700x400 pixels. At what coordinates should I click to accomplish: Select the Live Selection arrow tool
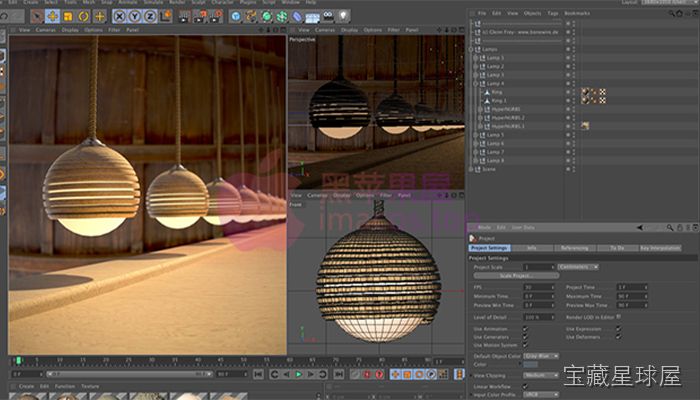(x=37, y=17)
